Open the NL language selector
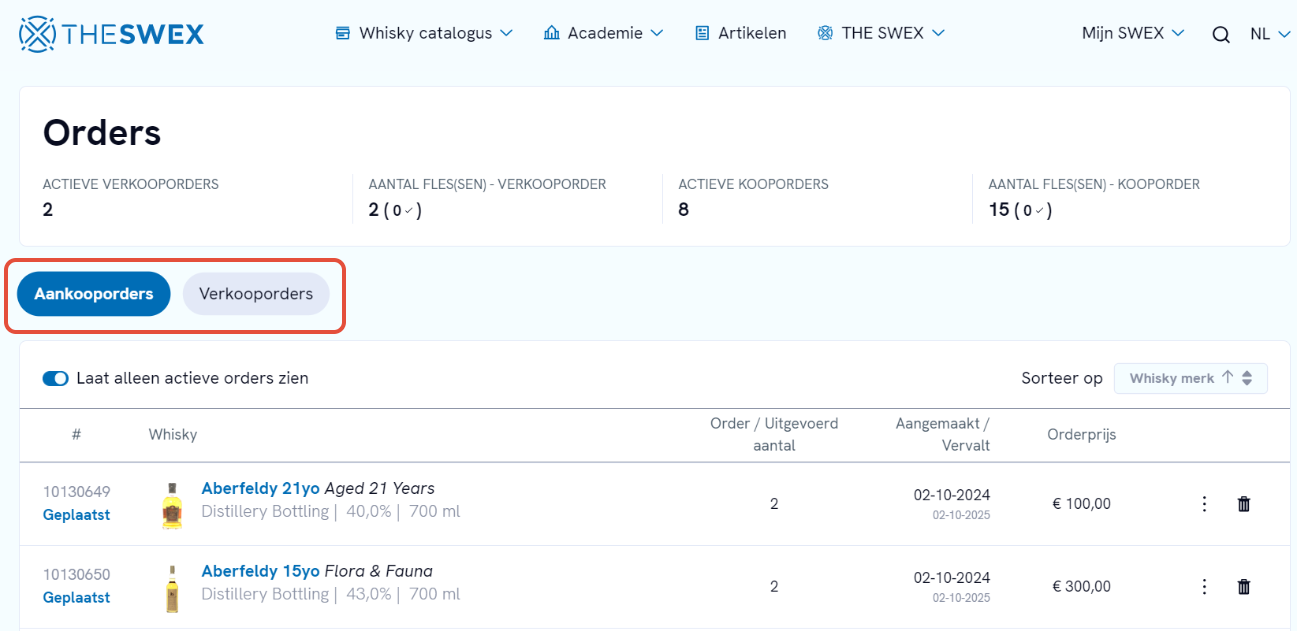The image size is (1297, 631). click(1270, 34)
